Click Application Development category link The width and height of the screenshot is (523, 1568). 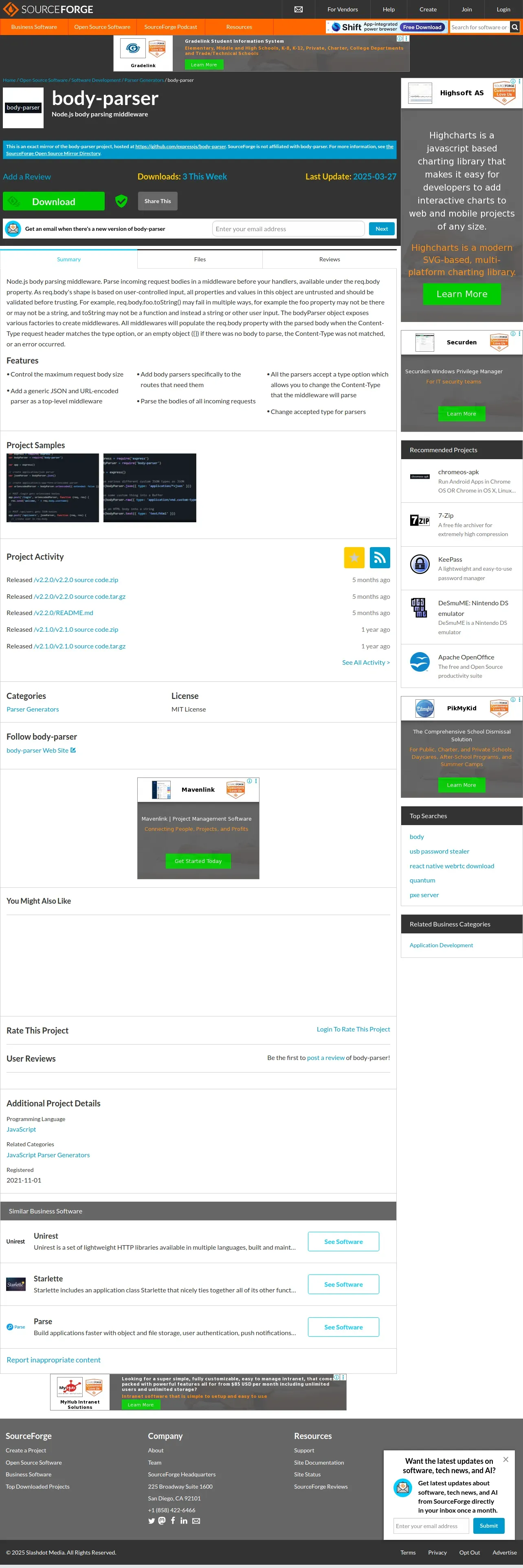(x=442, y=945)
